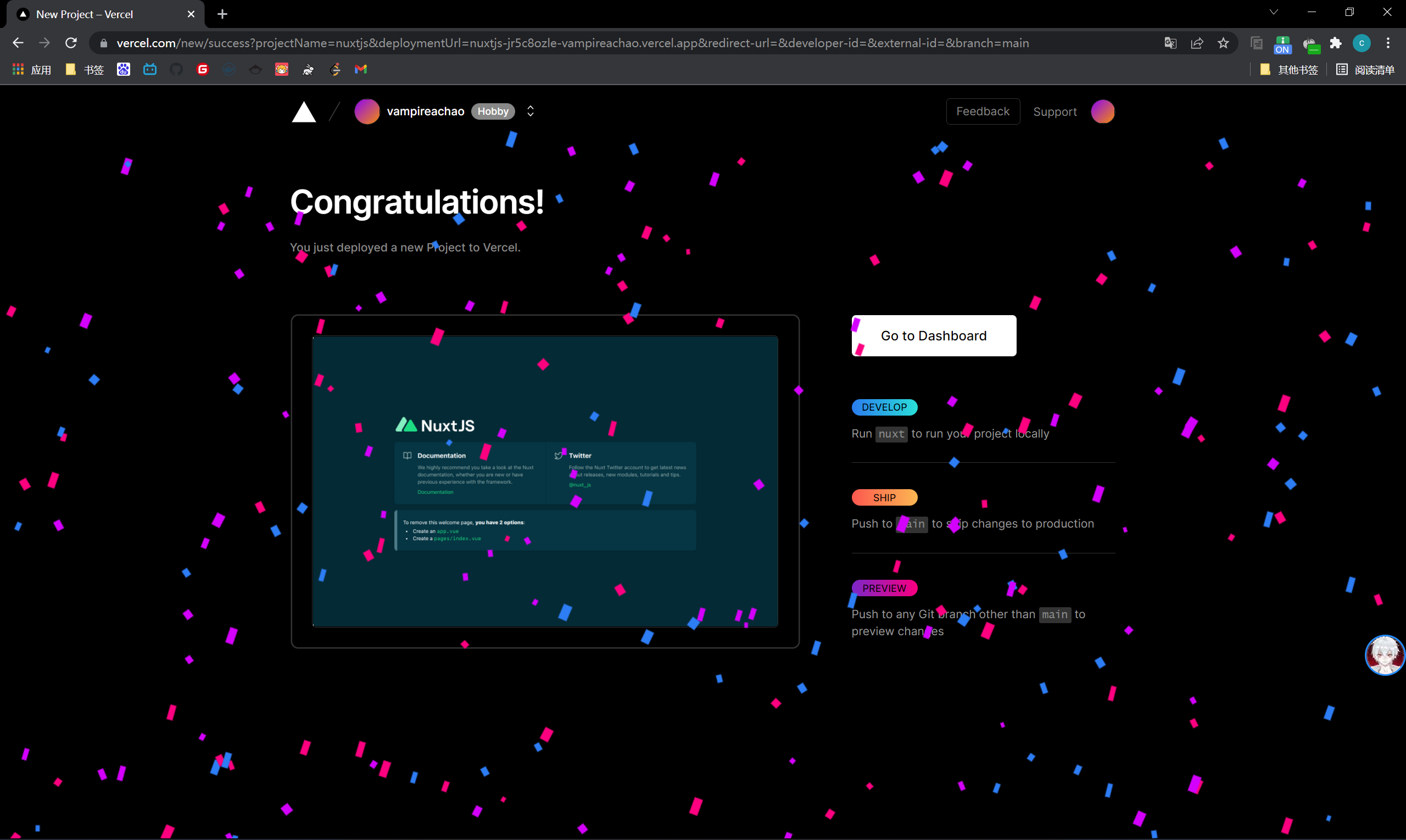1406x840 pixels.
Task: Click the PREVIEW badge
Action: click(884, 588)
